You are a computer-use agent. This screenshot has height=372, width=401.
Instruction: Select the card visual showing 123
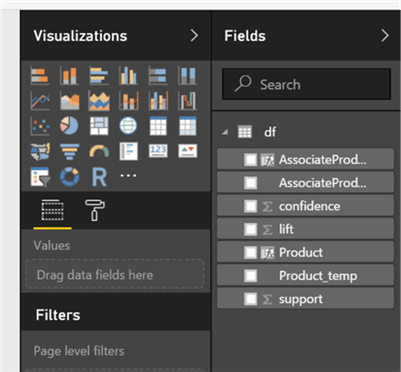158,151
